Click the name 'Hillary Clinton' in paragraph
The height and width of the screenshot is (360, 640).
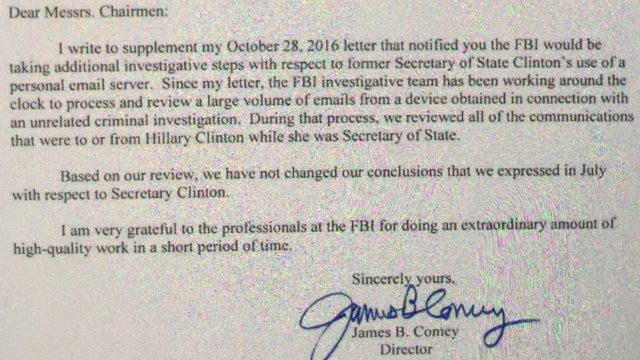(x=195, y=138)
